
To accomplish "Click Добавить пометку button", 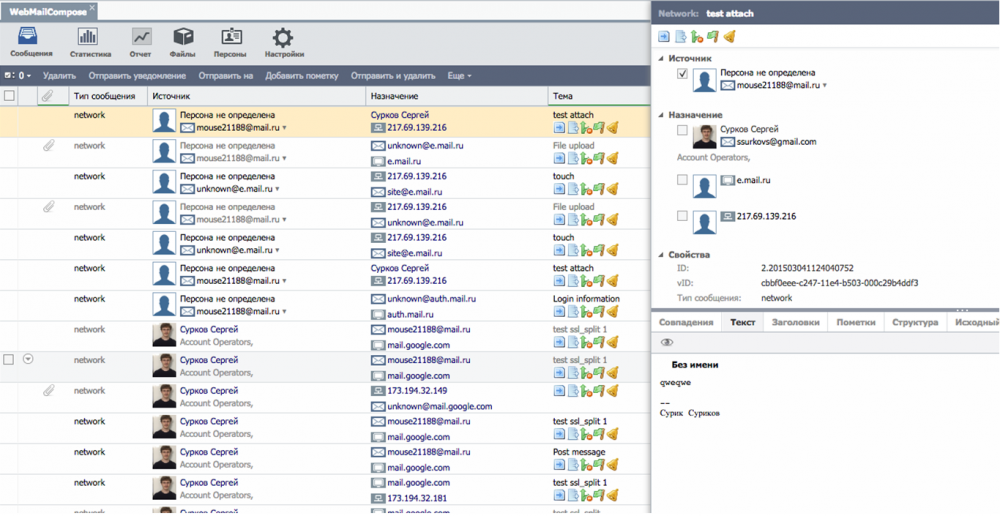I will 302,75.
